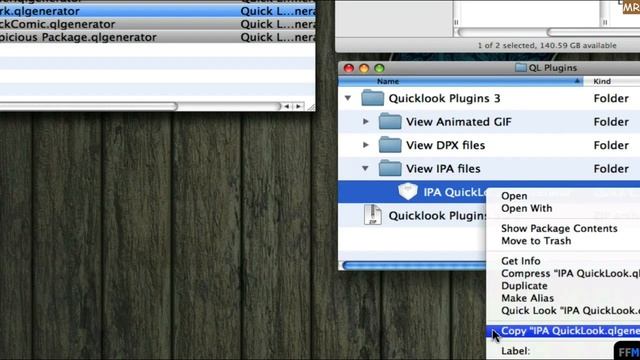The width and height of the screenshot is (640, 360).
Task: Click the IPA QuickLook plugin icon
Action: click(x=407, y=191)
